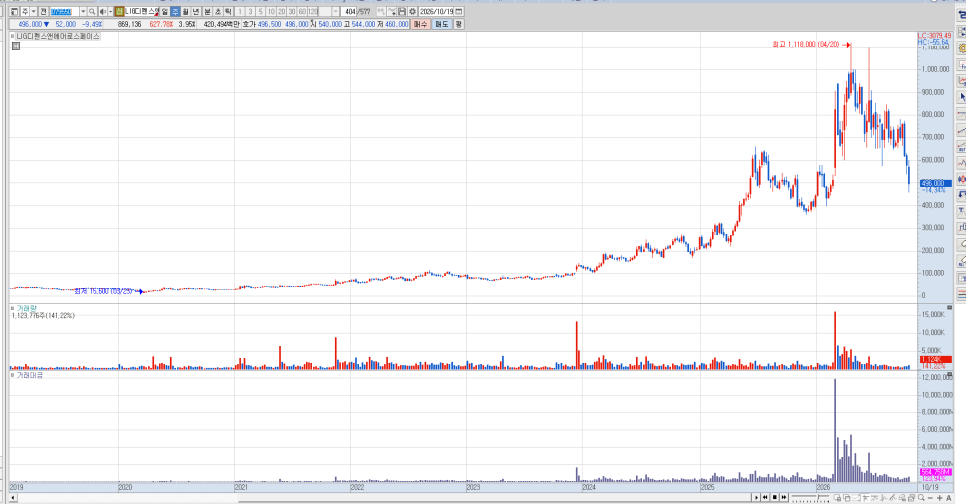Click the current price tag 496,000 on axis
The height and width of the screenshot is (504, 966).
point(935,183)
